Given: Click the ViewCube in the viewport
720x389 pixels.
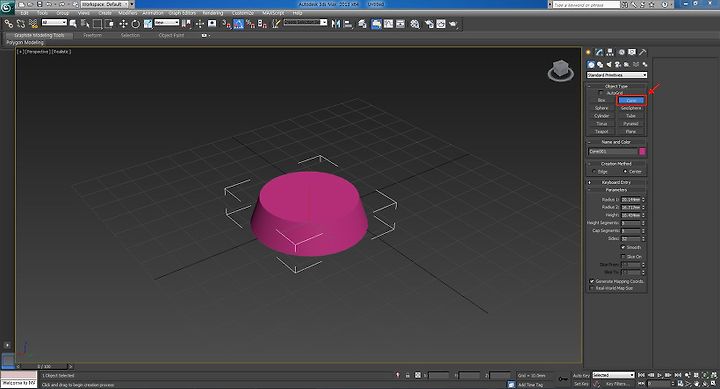Looking at the screenshot, I should 560,71.
